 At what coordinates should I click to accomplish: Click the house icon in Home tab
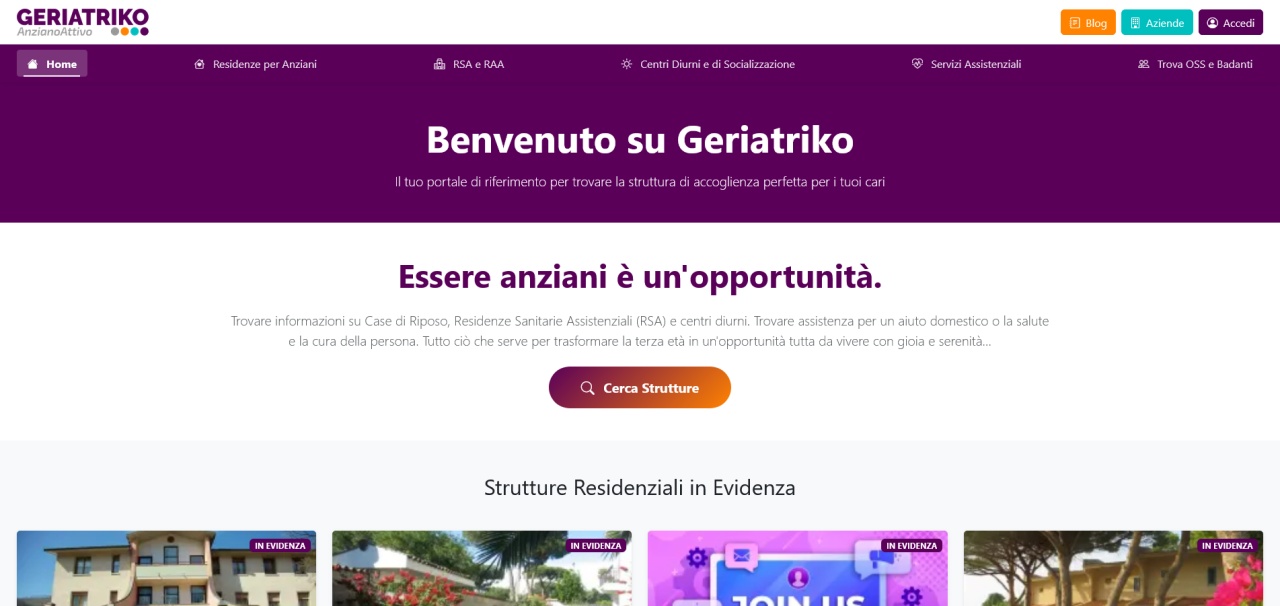(x=32, y=64)
